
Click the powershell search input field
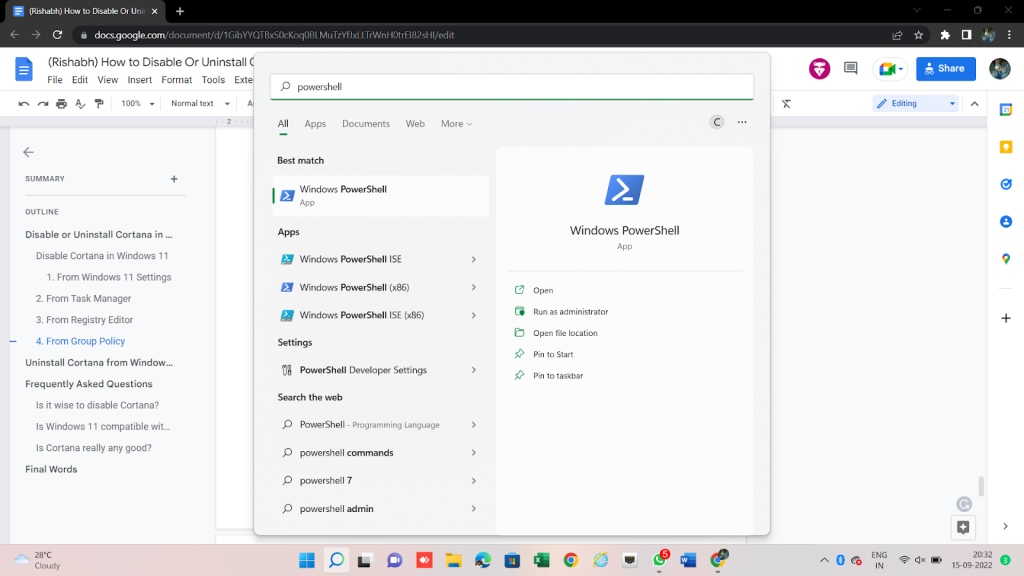tap(512, 87)
